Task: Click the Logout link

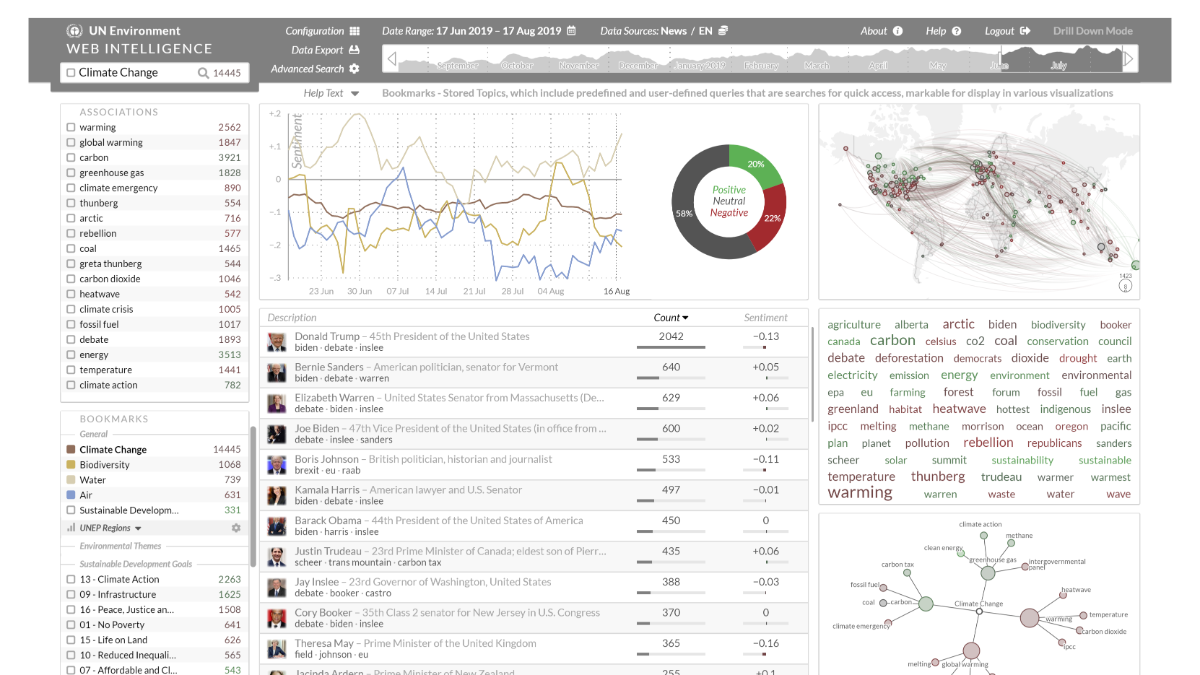Action: tap(1000, 31)
